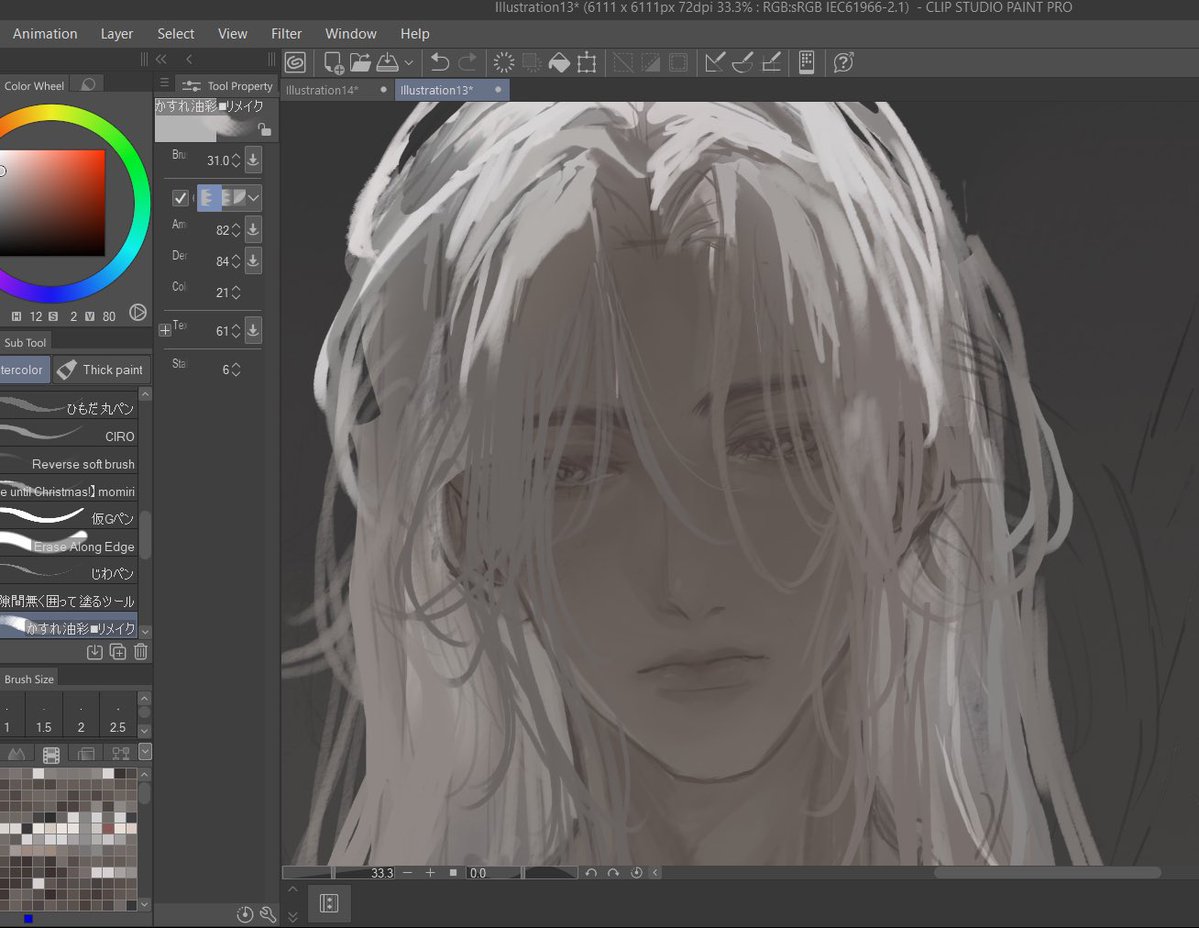Expand the Save options dropdown arrow

[x=409, y=63]
